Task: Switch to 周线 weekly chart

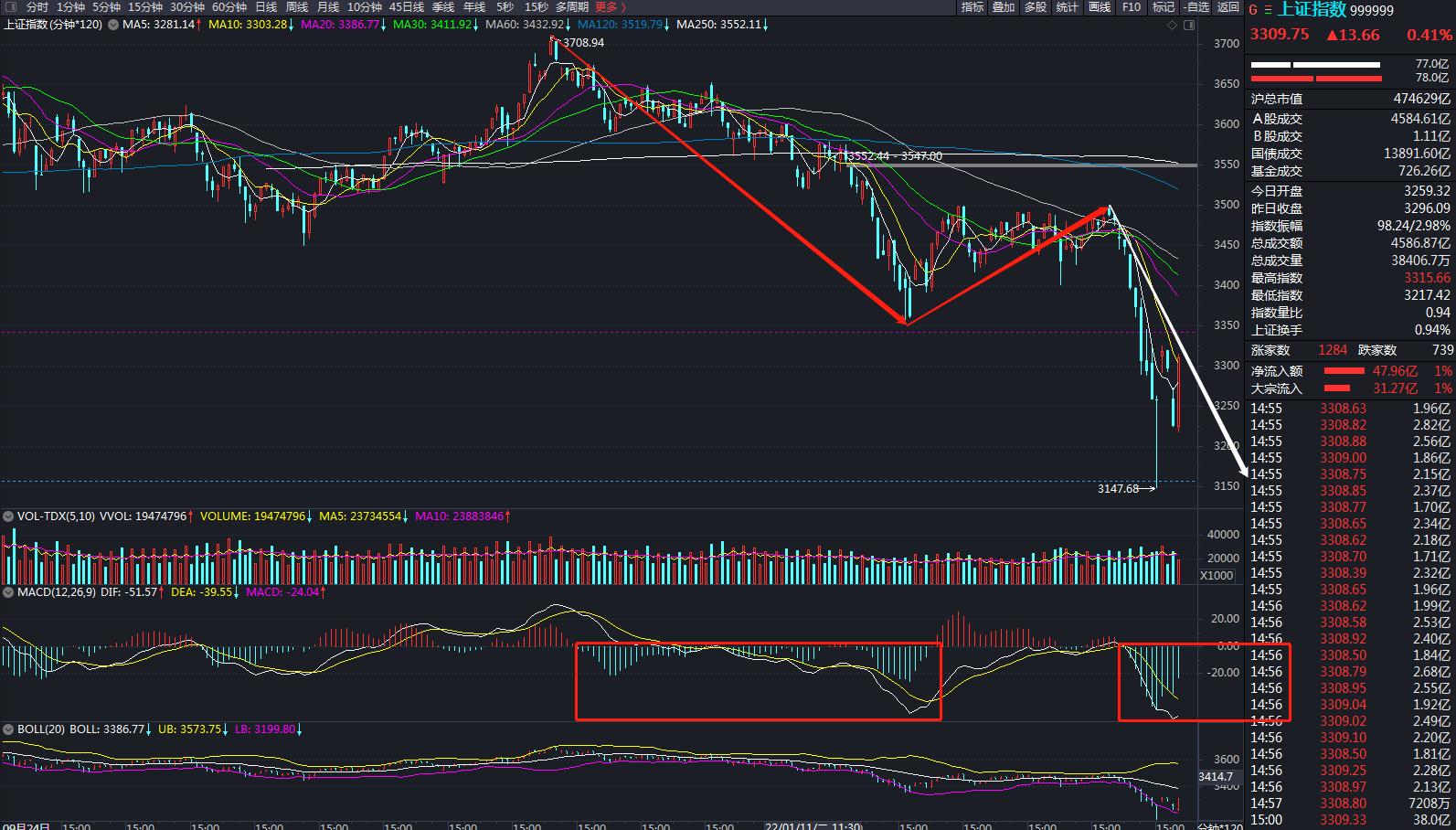Action: [x=297, y=7]
